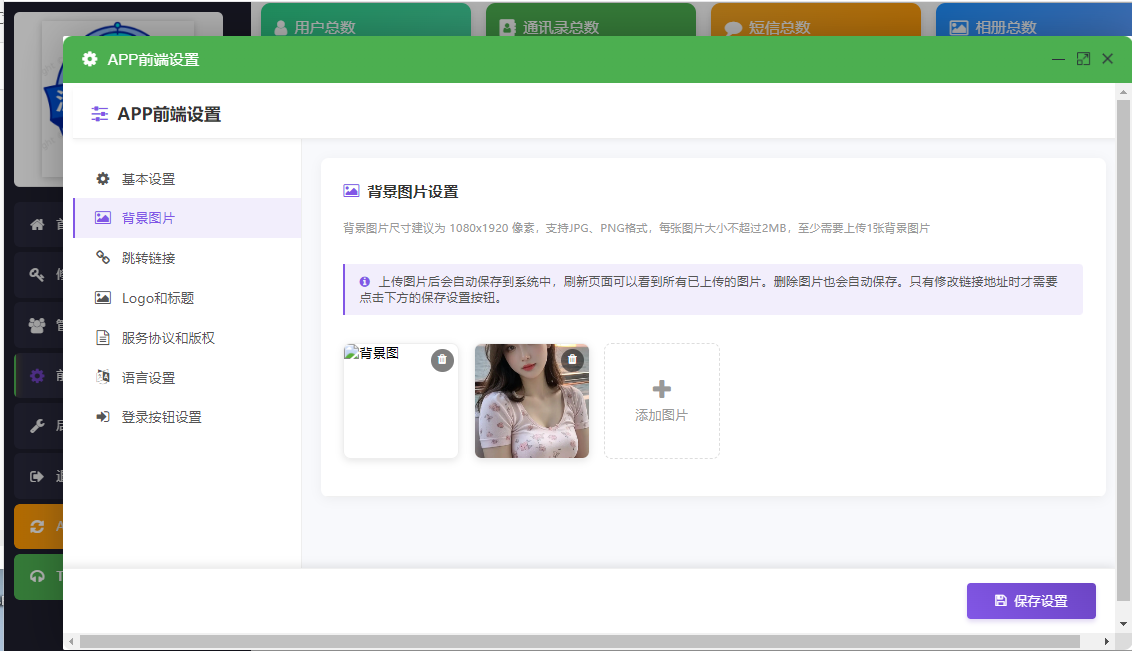Click the users group icon in background sidebar
Image resolution: width=1132 pixels, height=651 pixels.
[37, 325]
